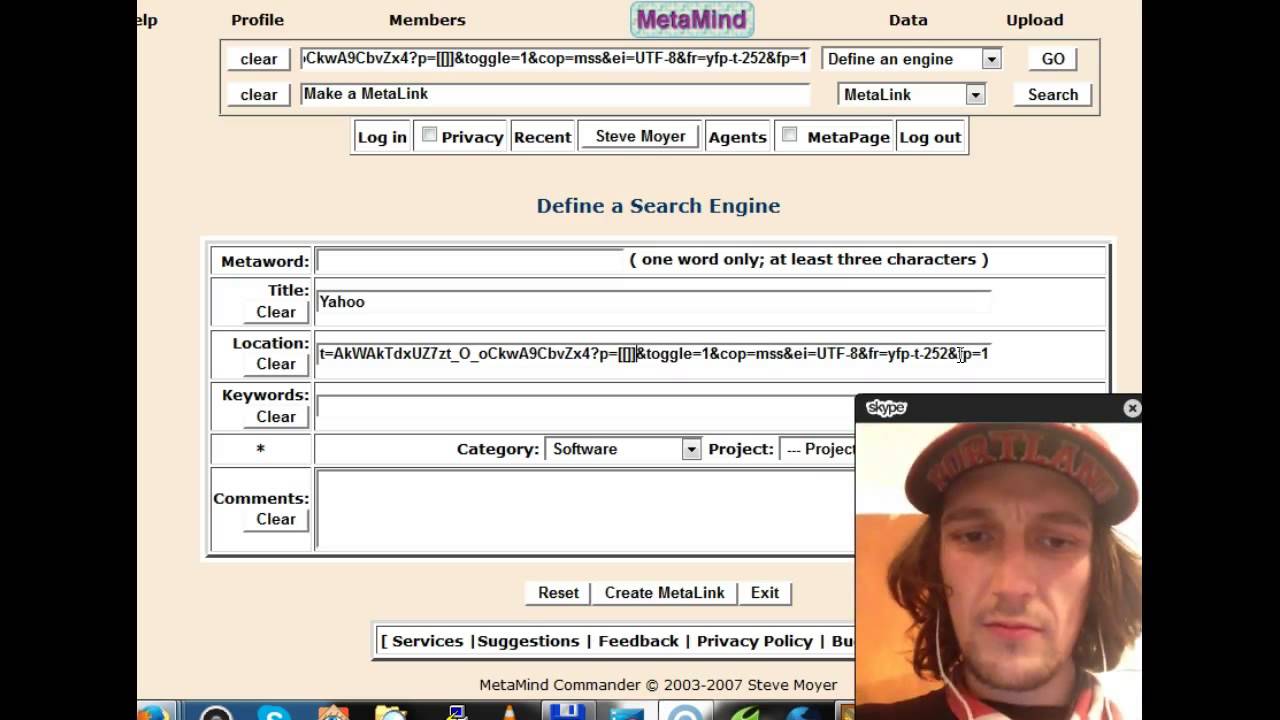Open the Data menu
This screenshot has height=720, width=1280.
[908, 20]
